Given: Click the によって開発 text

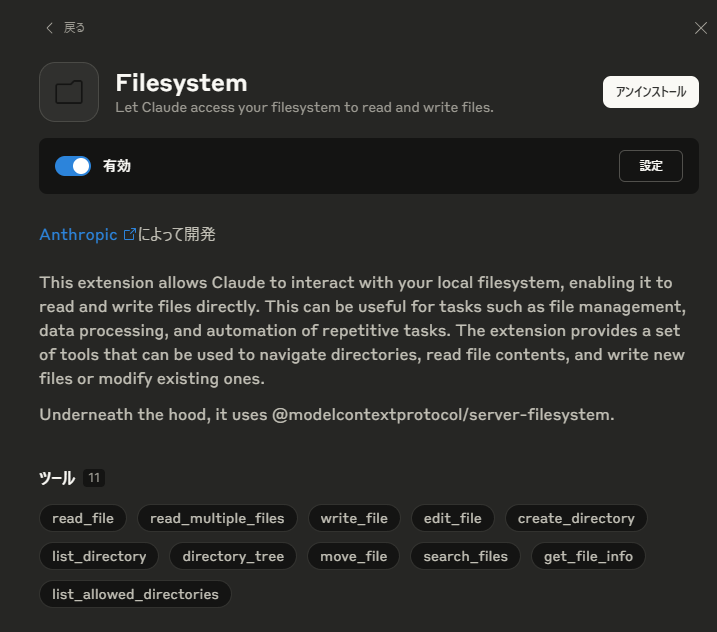Looking at the screenshot, I should click(177, 235).
